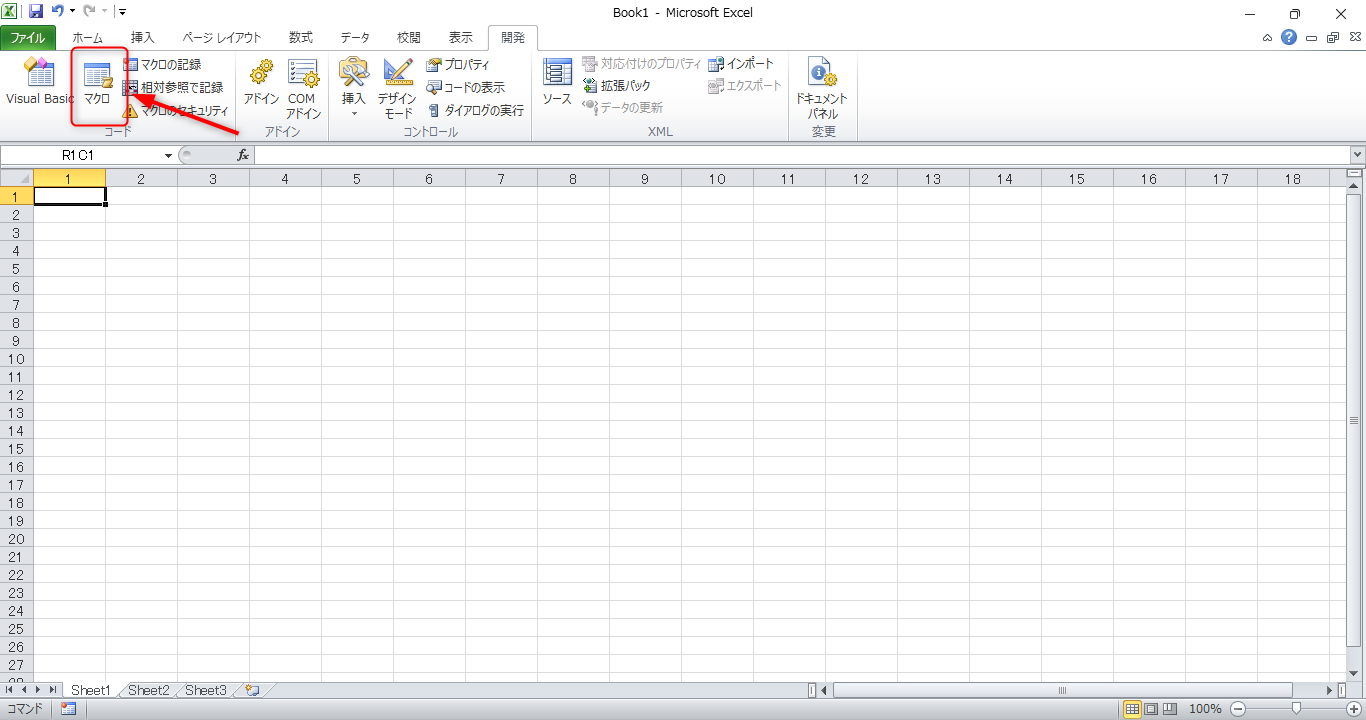The width and height of the screenshot is (1366, 720).
Task: Click the zoom slider handle
Action: coord(1296,709)
